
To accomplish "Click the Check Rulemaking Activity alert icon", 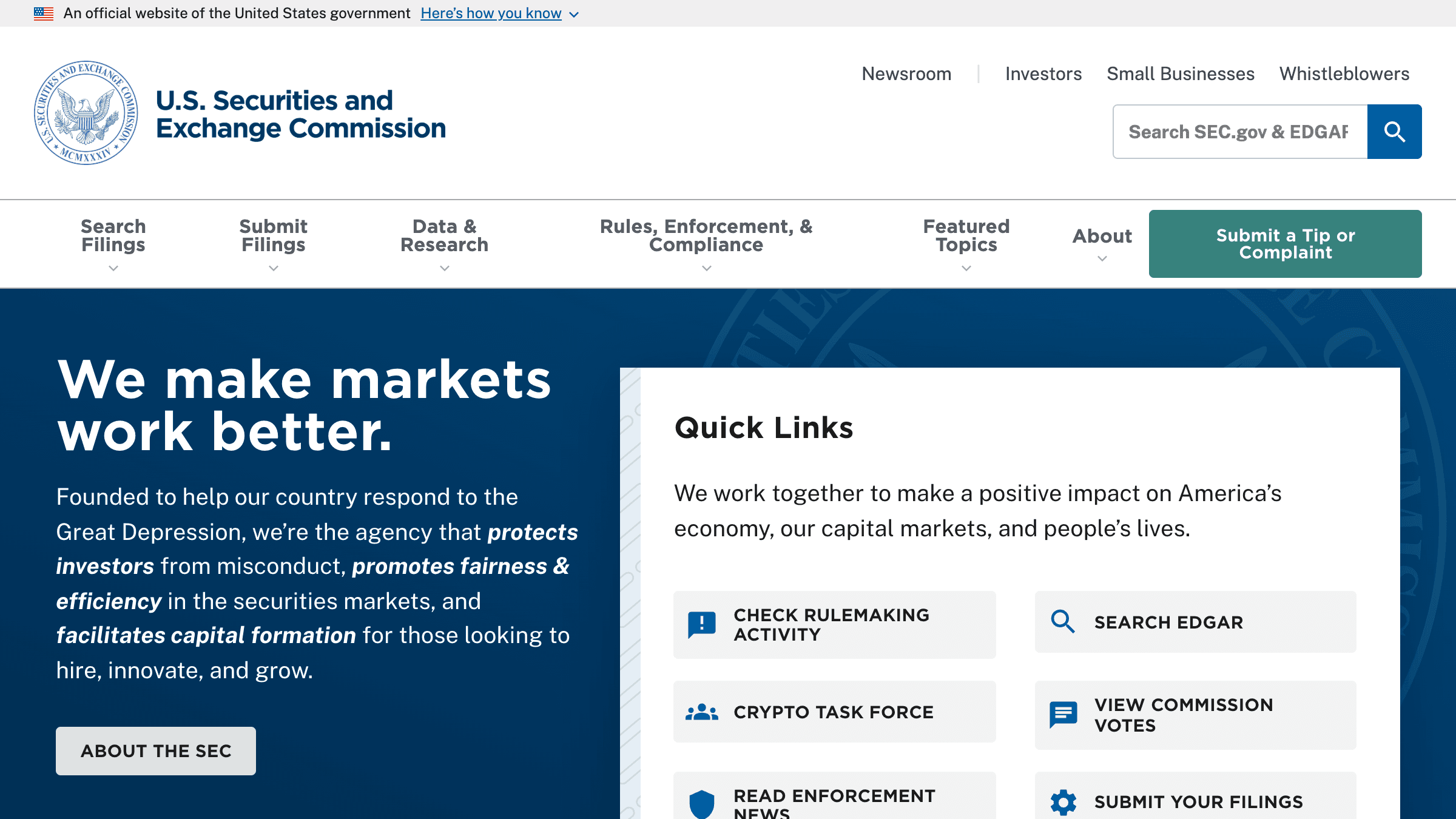I will [x=702, y=624].
